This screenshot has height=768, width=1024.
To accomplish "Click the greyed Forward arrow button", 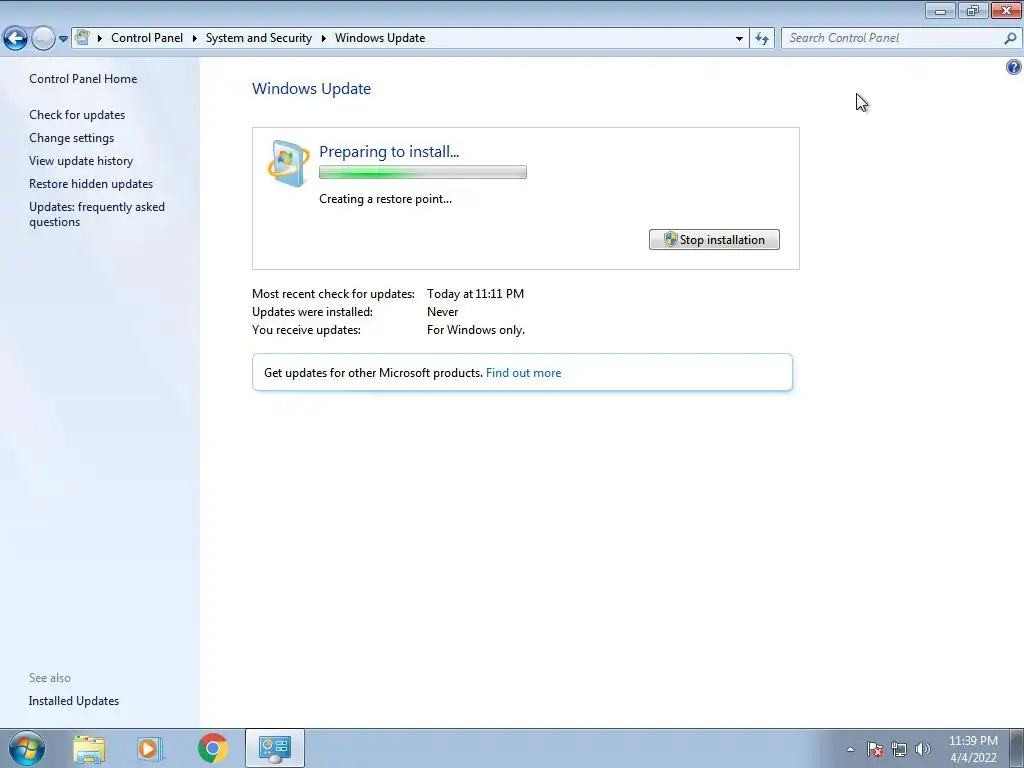I will pos(43,39).
